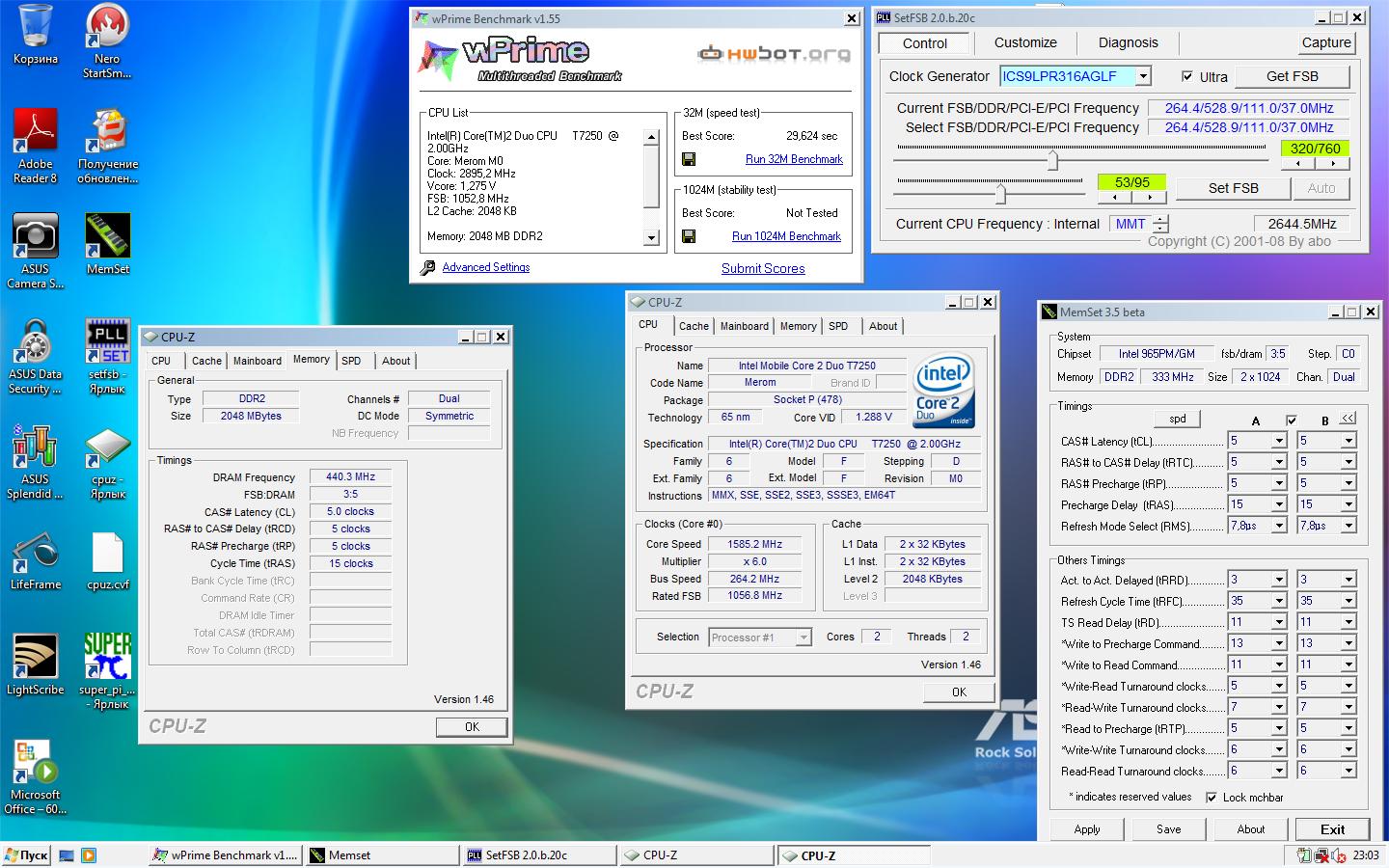Click the show desktop icon in quick launch
The height and width of the screenshot is (868, 1389).
67,855
